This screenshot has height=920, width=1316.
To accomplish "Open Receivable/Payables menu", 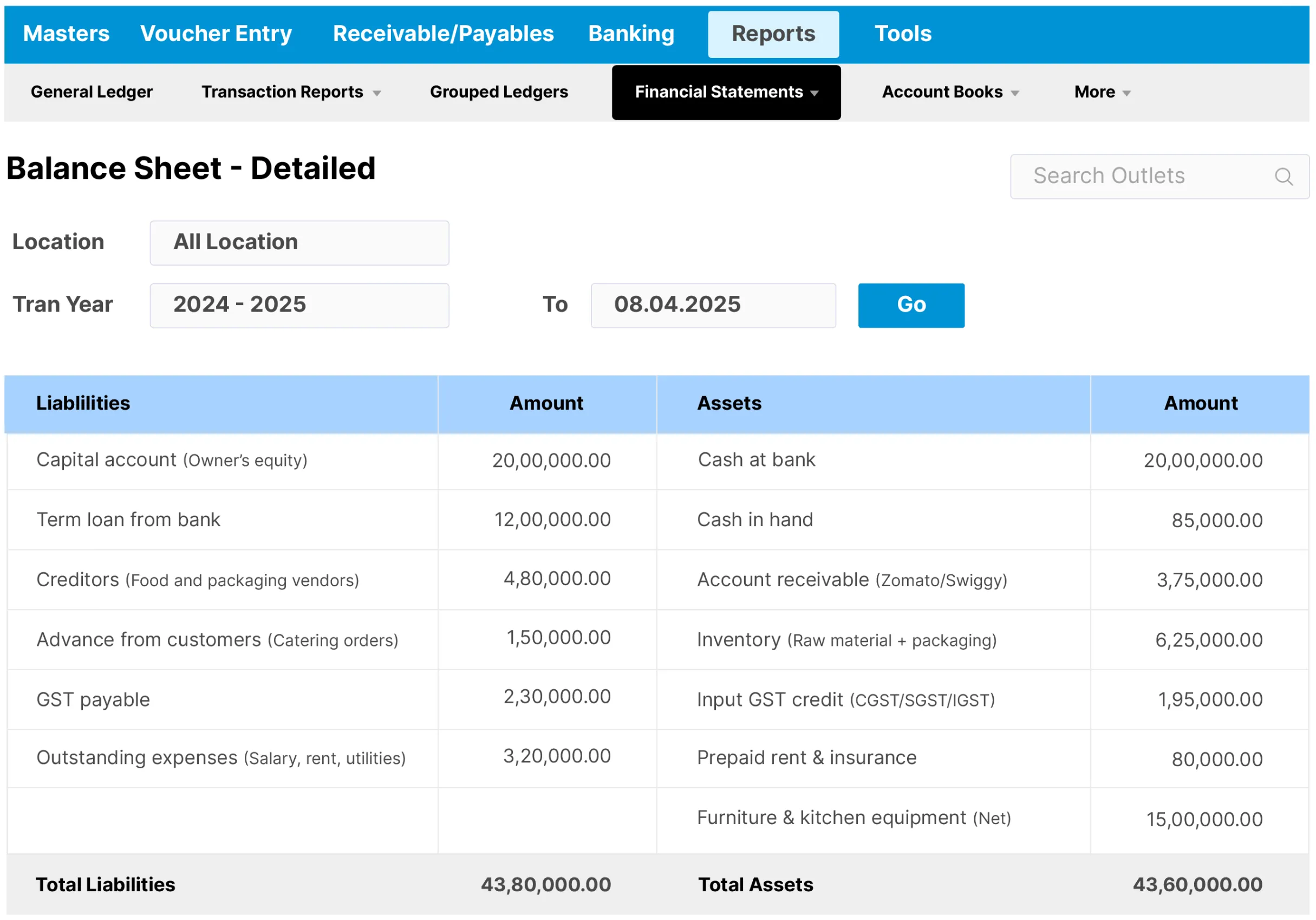I will click(x=443, y=34).
